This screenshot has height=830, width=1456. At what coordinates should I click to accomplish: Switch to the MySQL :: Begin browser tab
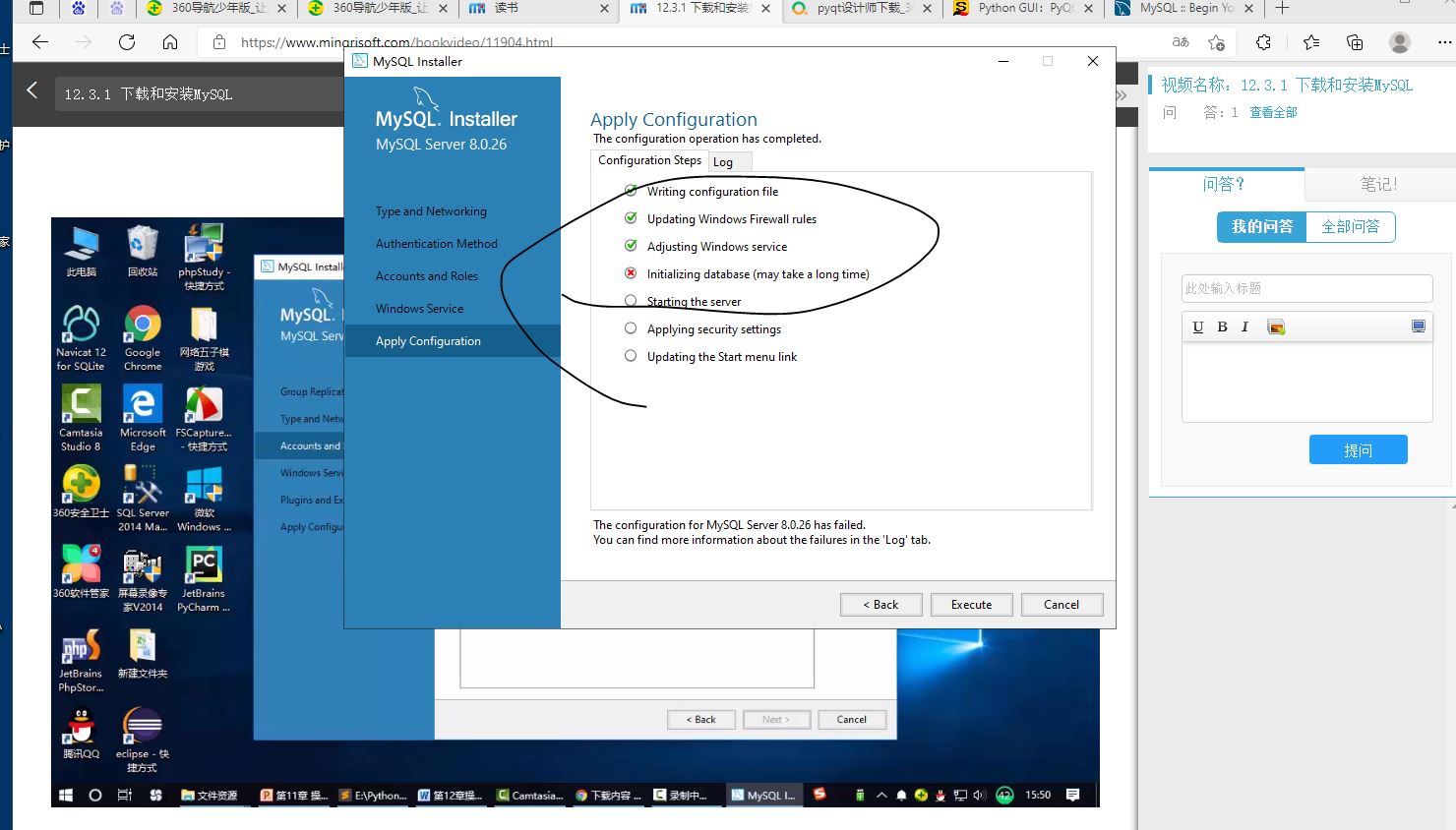[1185, 9]
